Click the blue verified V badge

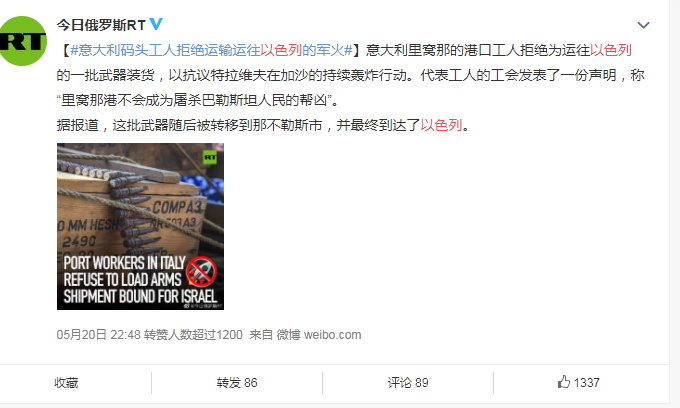156,24
